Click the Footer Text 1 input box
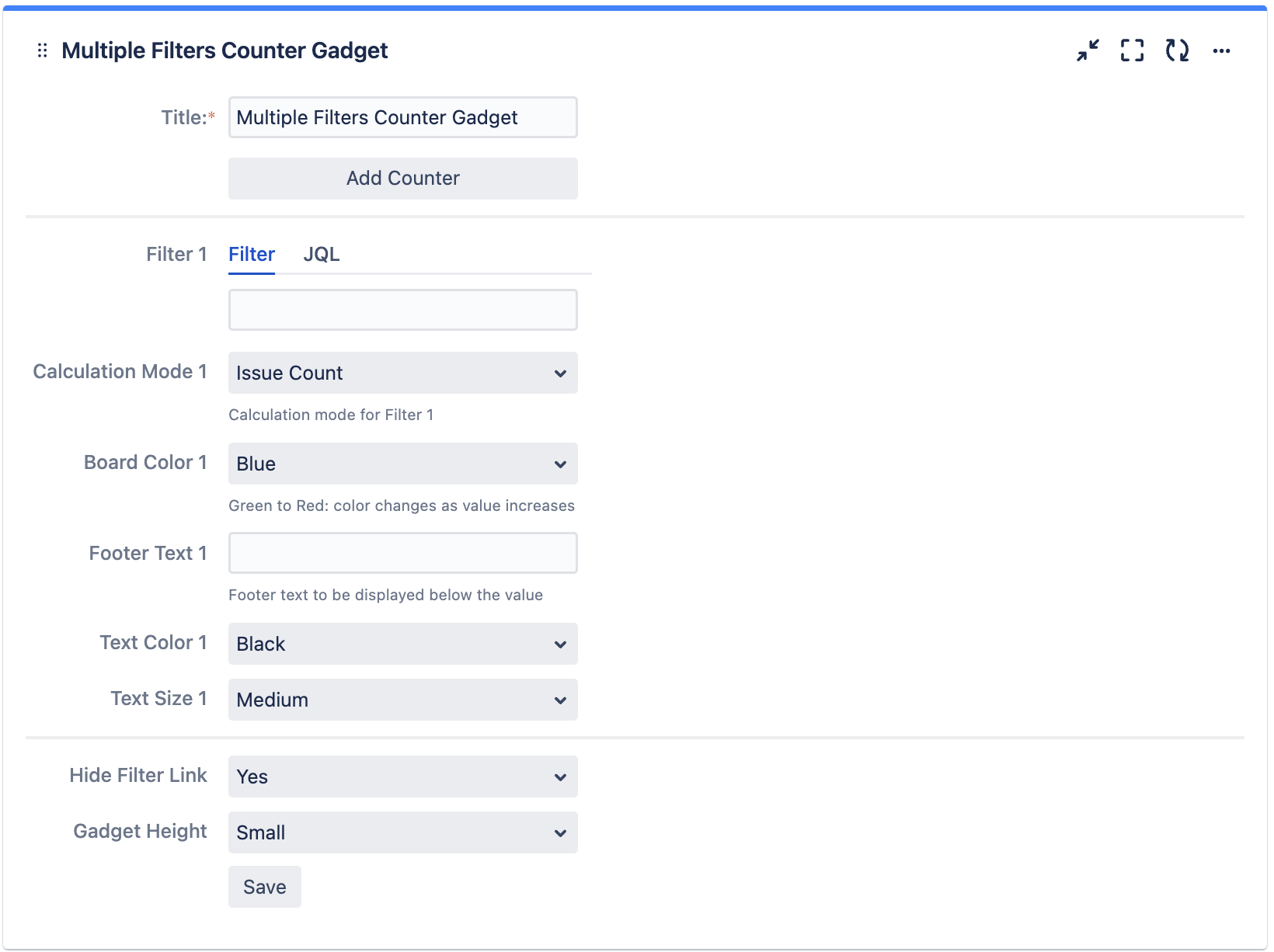1274x952 pixels. tap(402, 552)
